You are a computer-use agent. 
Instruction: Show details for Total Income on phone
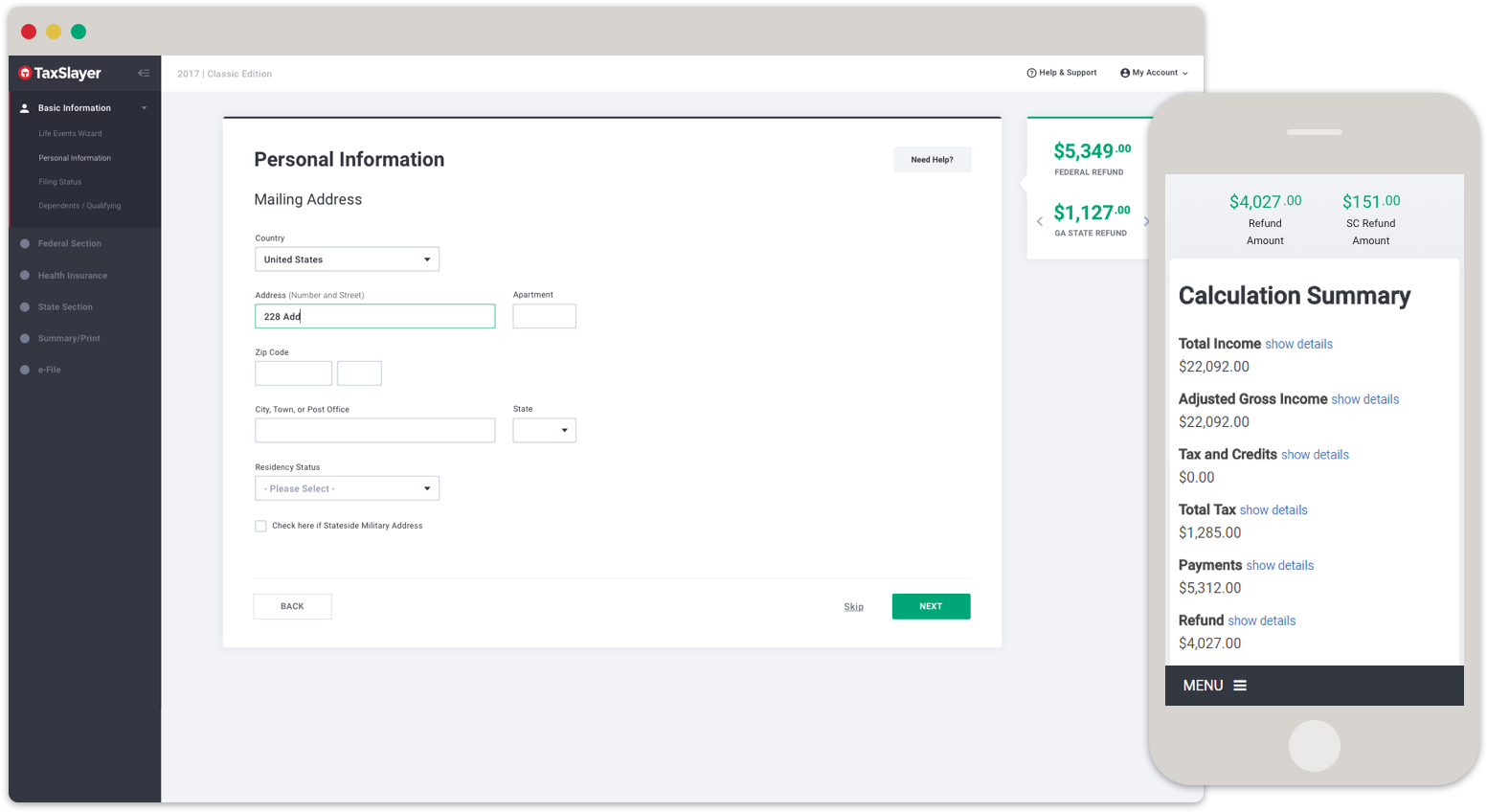[x=1298, y=344]
